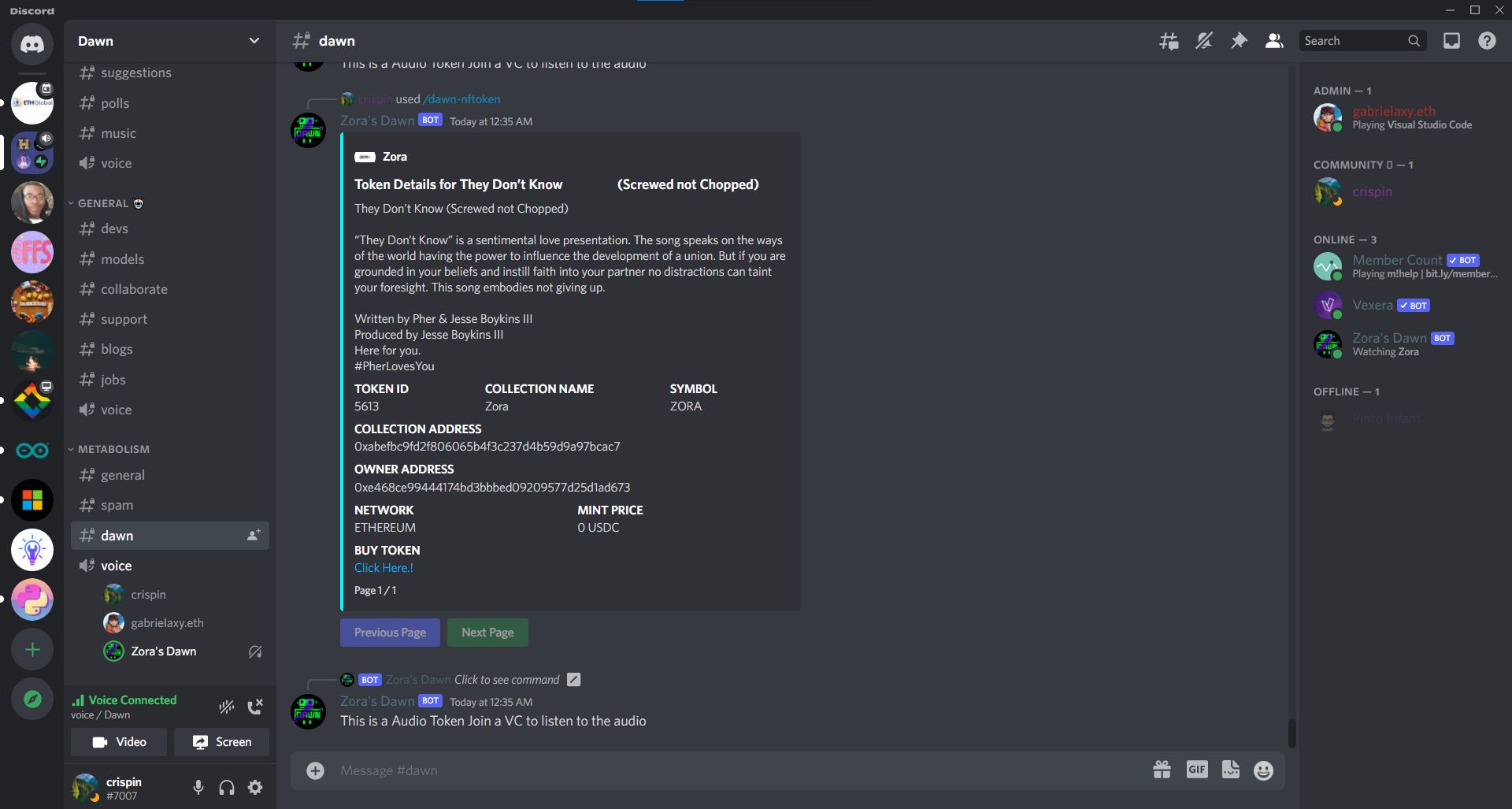The height and width of the screenshot is (809, 1512).
Task: Open crispin user panel avatar
Action: tap(85, 787)
